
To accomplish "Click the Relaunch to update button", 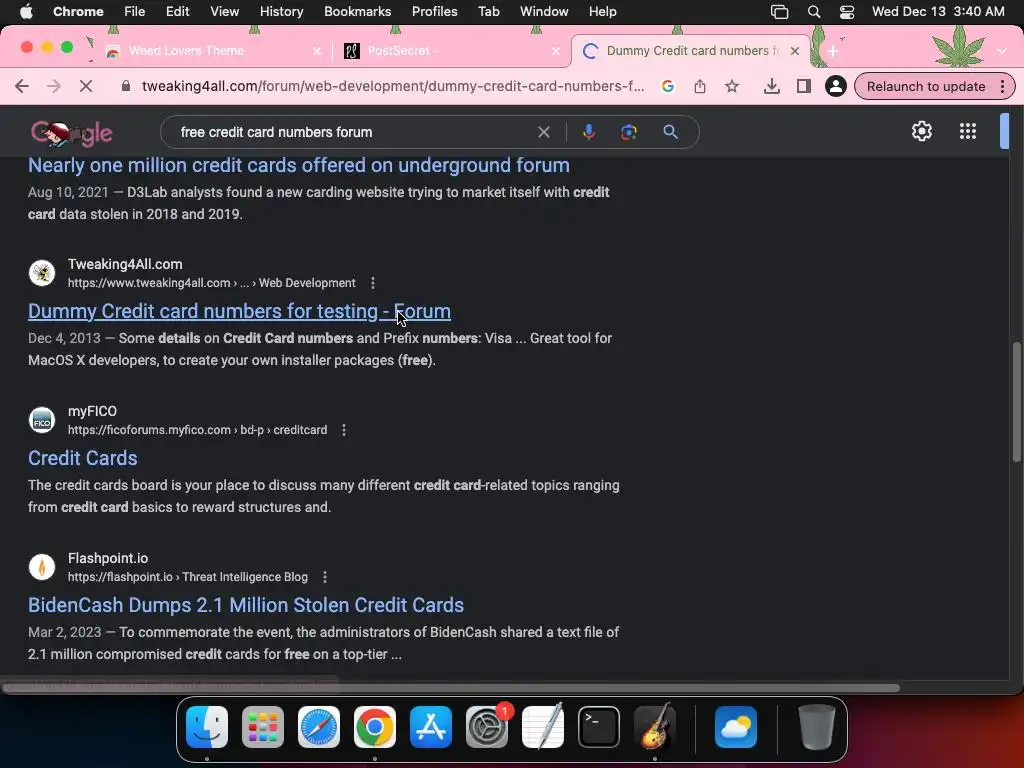I will coord(926,86).
